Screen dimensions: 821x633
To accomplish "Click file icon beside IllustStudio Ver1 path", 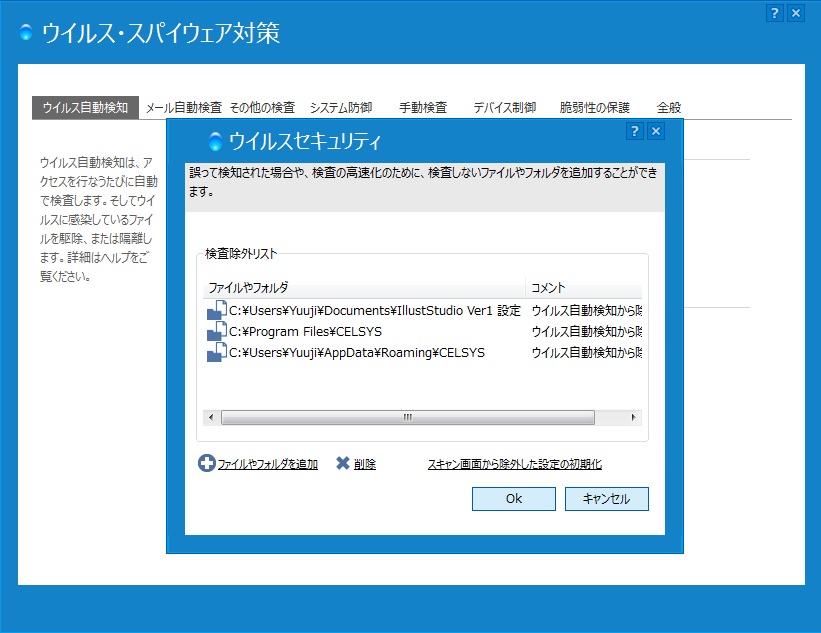I will pos(217,310).
